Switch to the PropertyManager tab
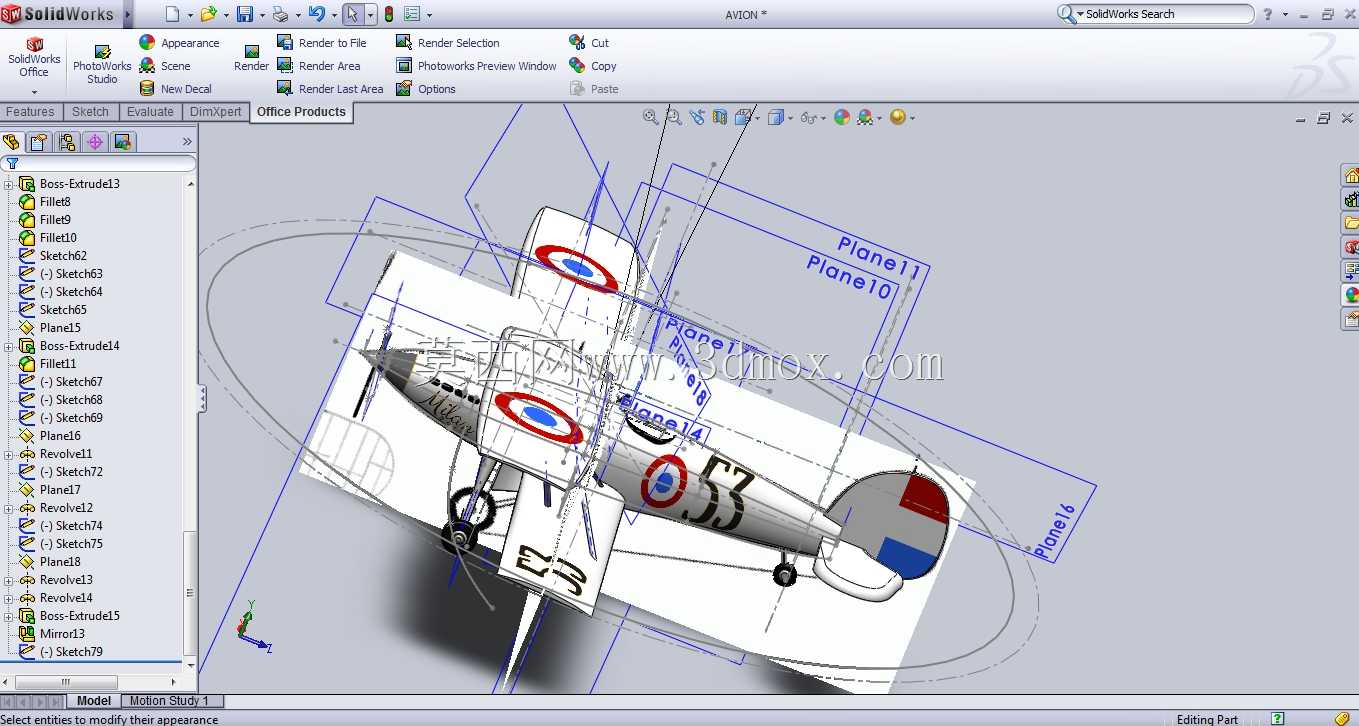 click(x=39, y=142)
